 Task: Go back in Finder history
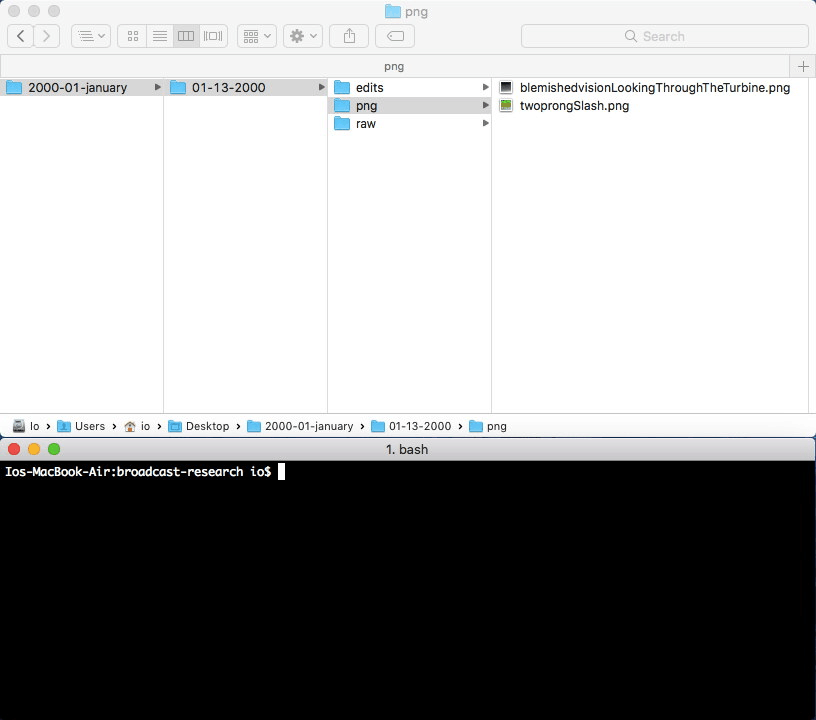coord(21,36)
